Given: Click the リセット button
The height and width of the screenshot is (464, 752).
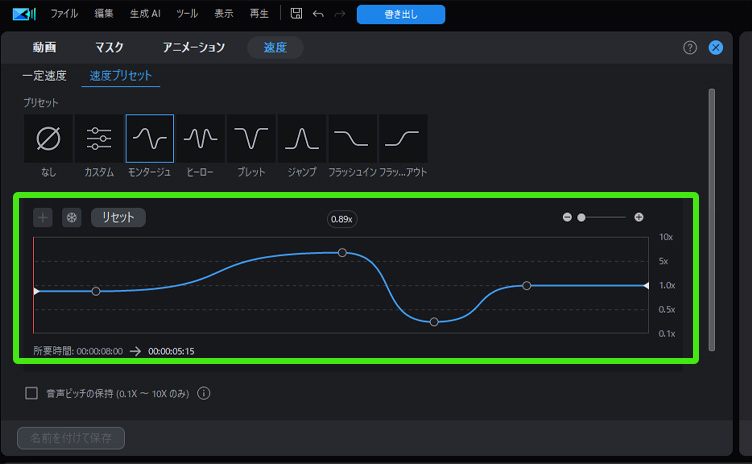Looking at the screenshot, I should [x=118, y=217].
